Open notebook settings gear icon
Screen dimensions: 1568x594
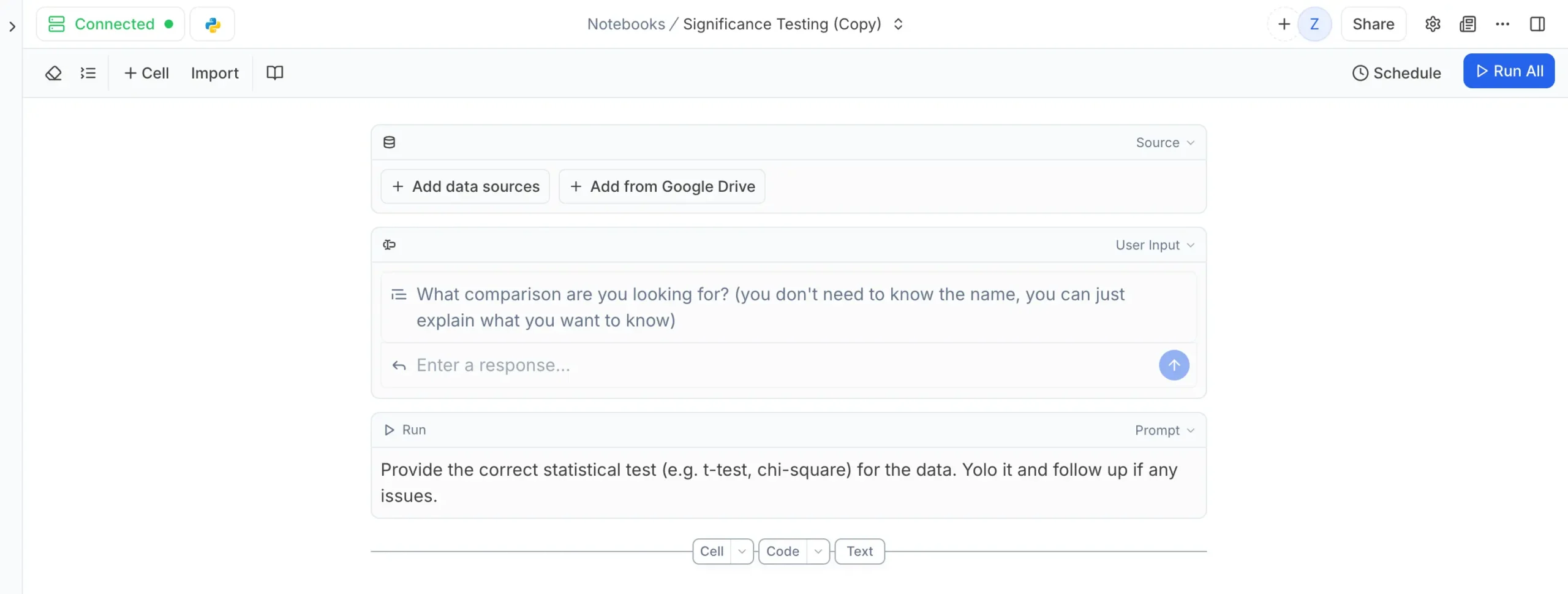coord(1432,25)
